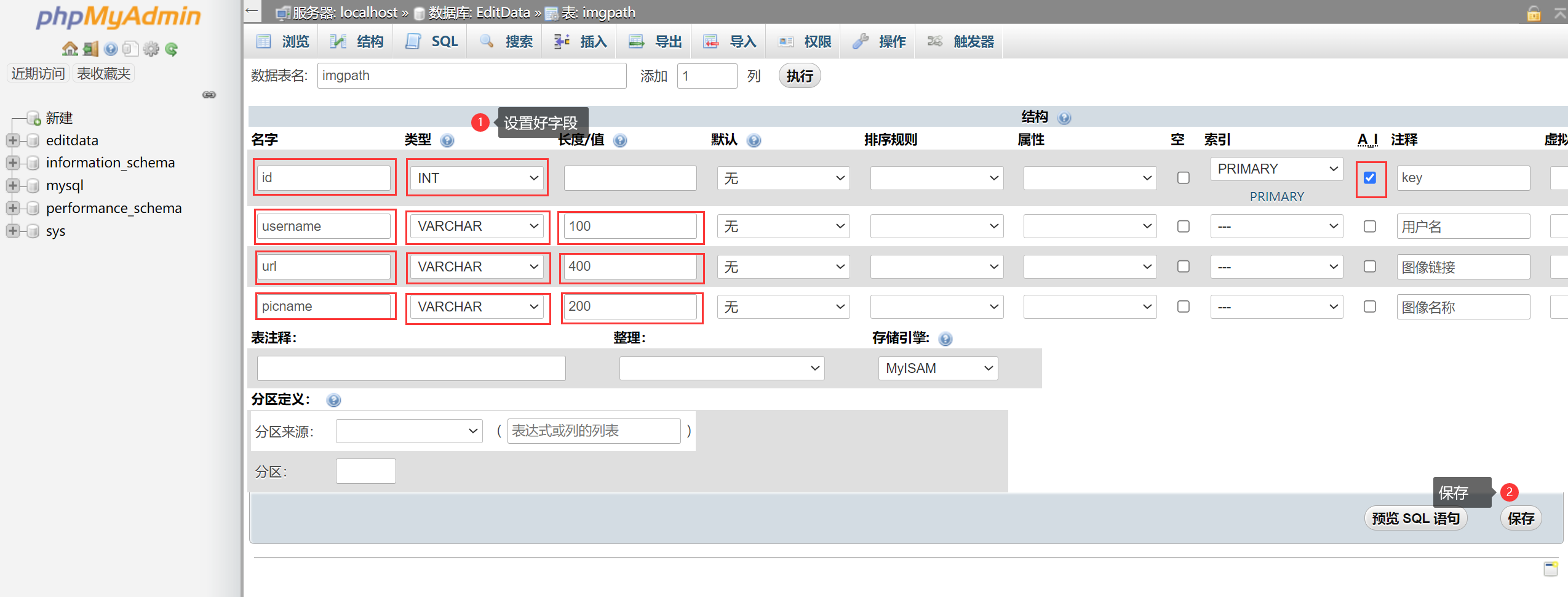Screen dimensions: 1568x597
Task: Click the mysql database icon
Action: point(33,185)
